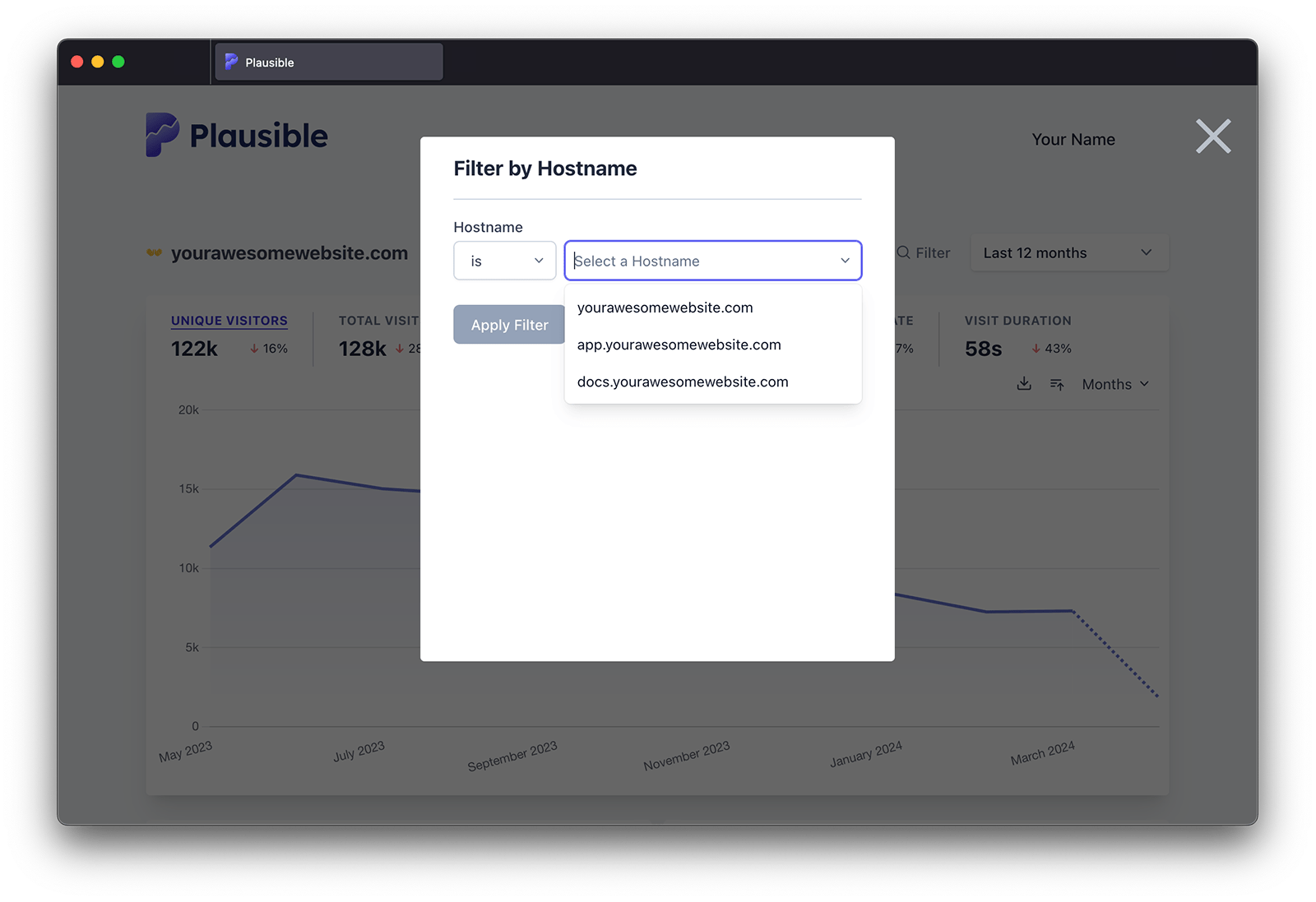Choose app.yourawesomewebsite.com from the list
The width and height of the screenshot is (1316, 902).
click(x=713, y=345)
